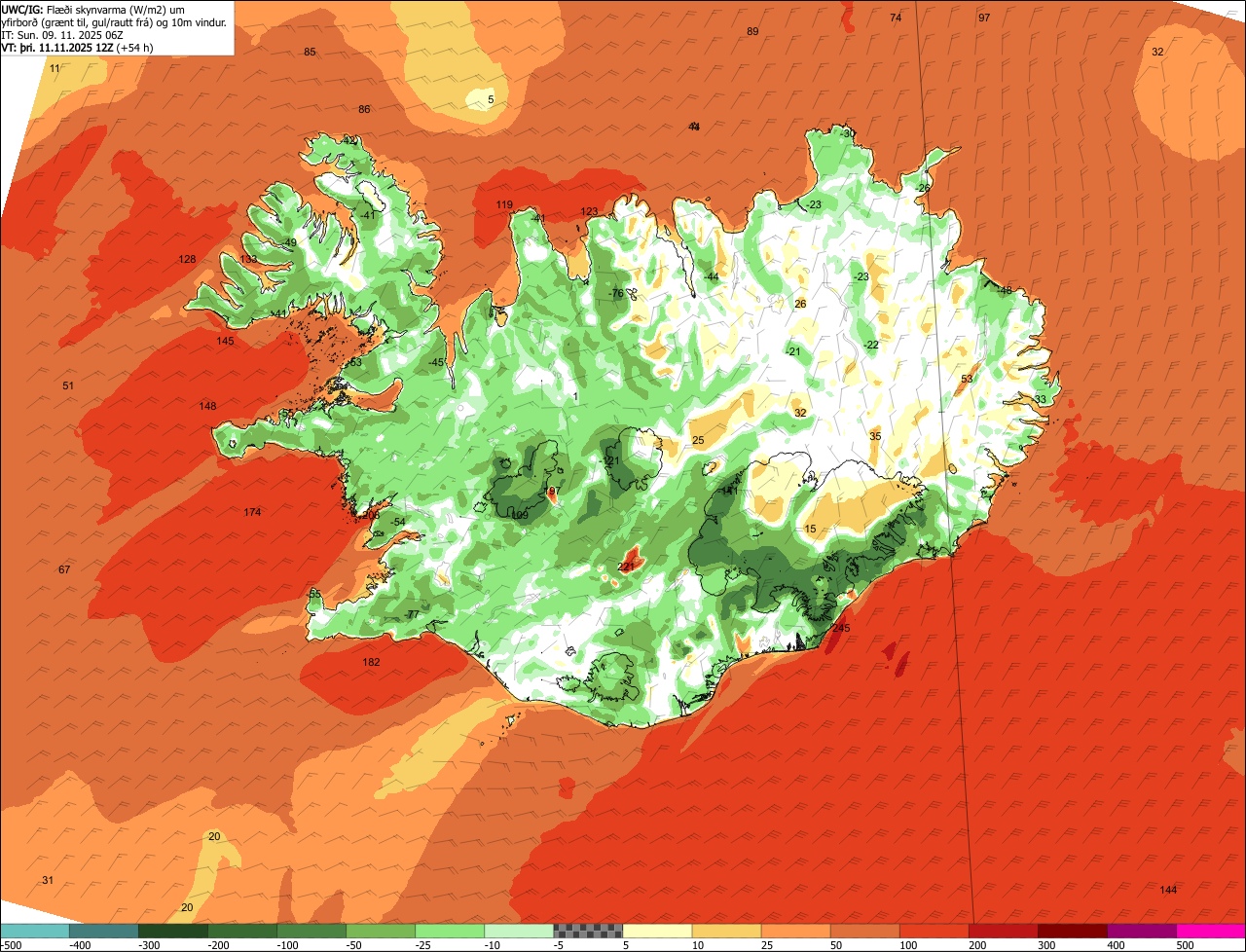Click the magenta legend swatch right of 500
Image resolution: width=1246 pixels, height=952 pixels.
coord(1210,931)
